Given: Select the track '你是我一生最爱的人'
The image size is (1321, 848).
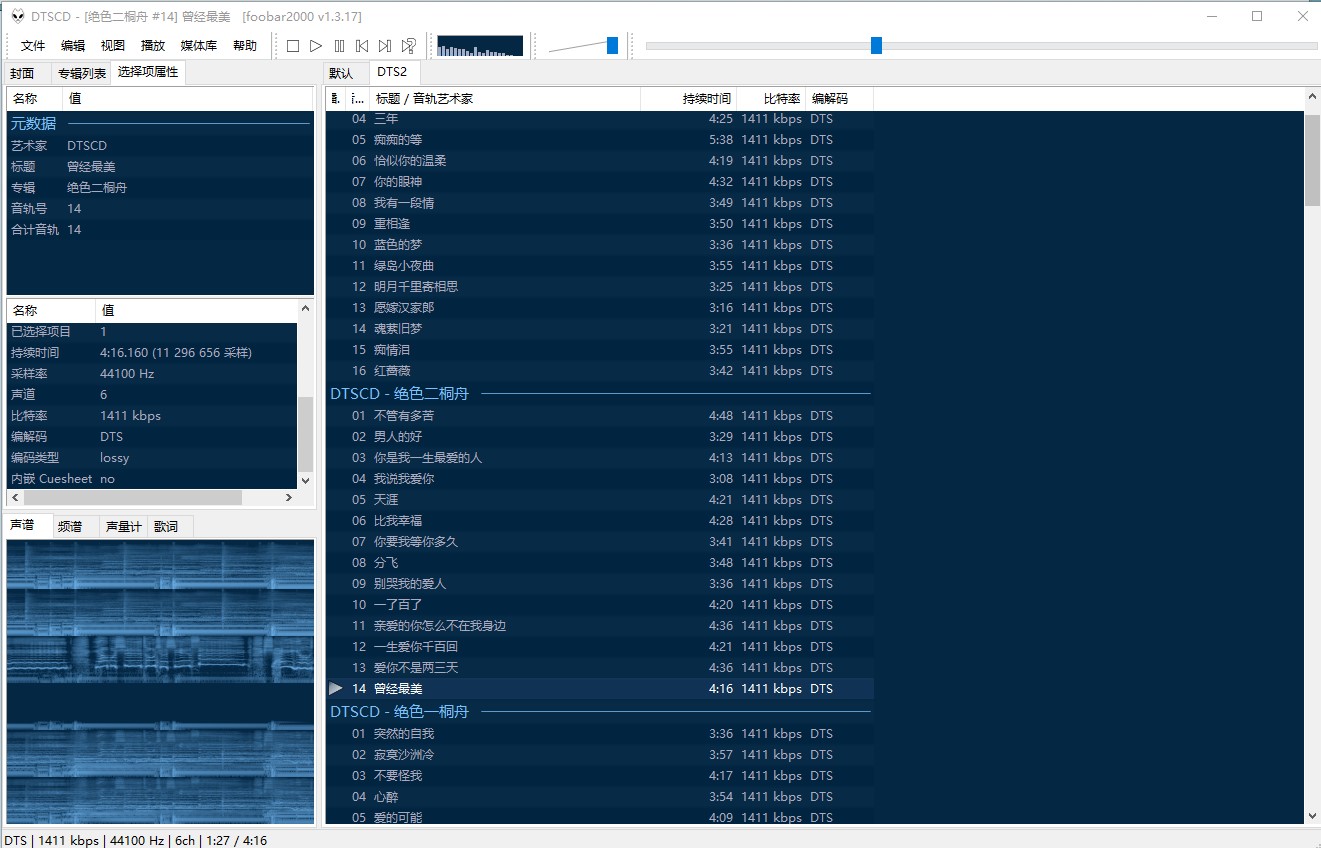Looking at the screenshot, I should tap(600, 458).
